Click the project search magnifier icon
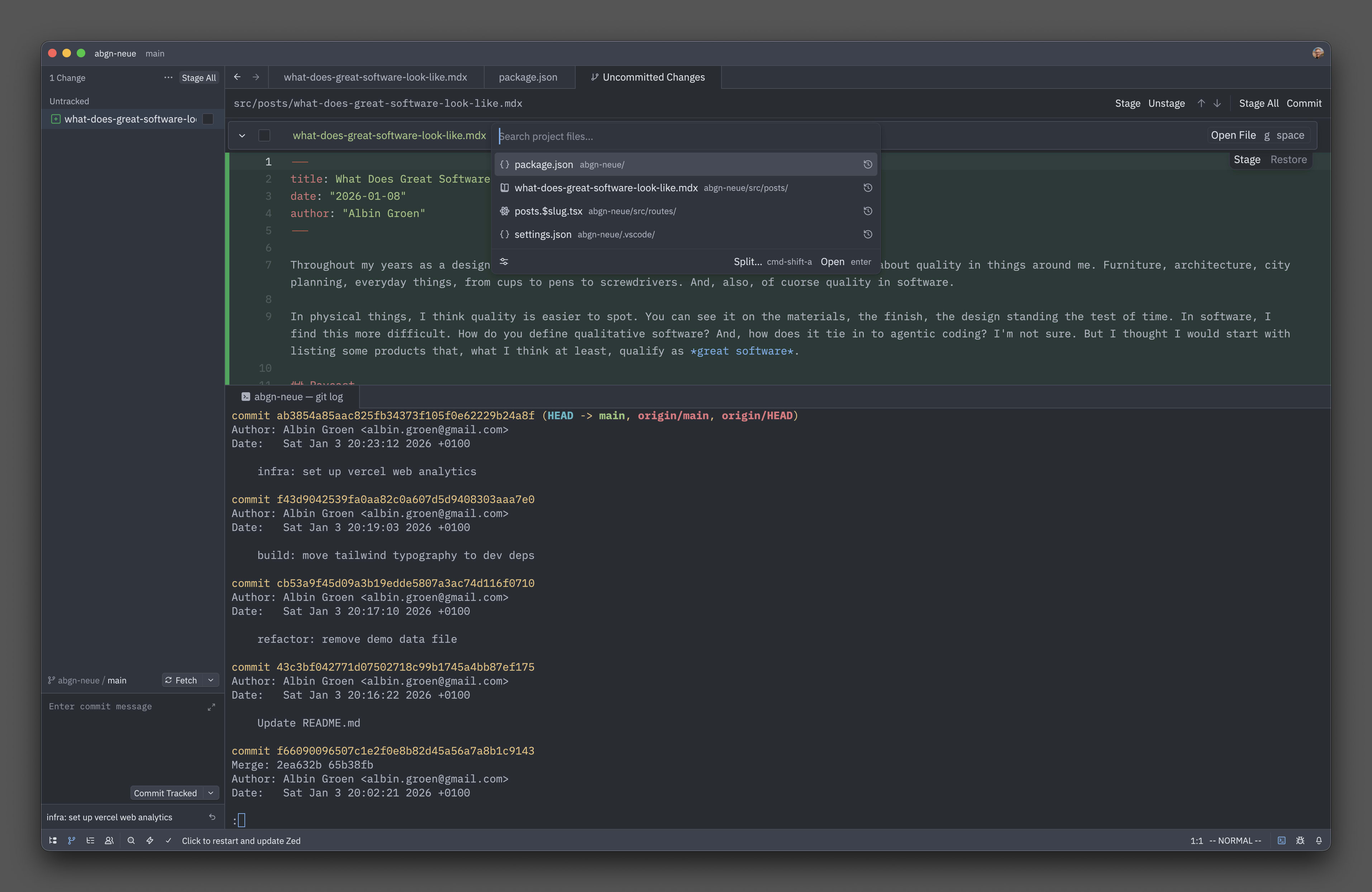The width and height of the screenshot is (1372, 892). pos(131,841)
